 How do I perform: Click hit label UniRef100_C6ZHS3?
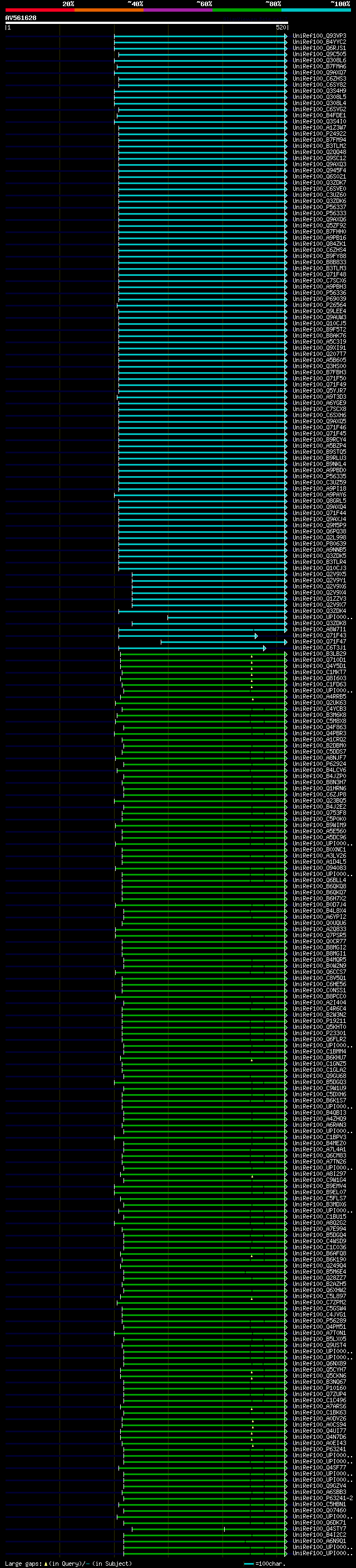(x=319, y=78)
